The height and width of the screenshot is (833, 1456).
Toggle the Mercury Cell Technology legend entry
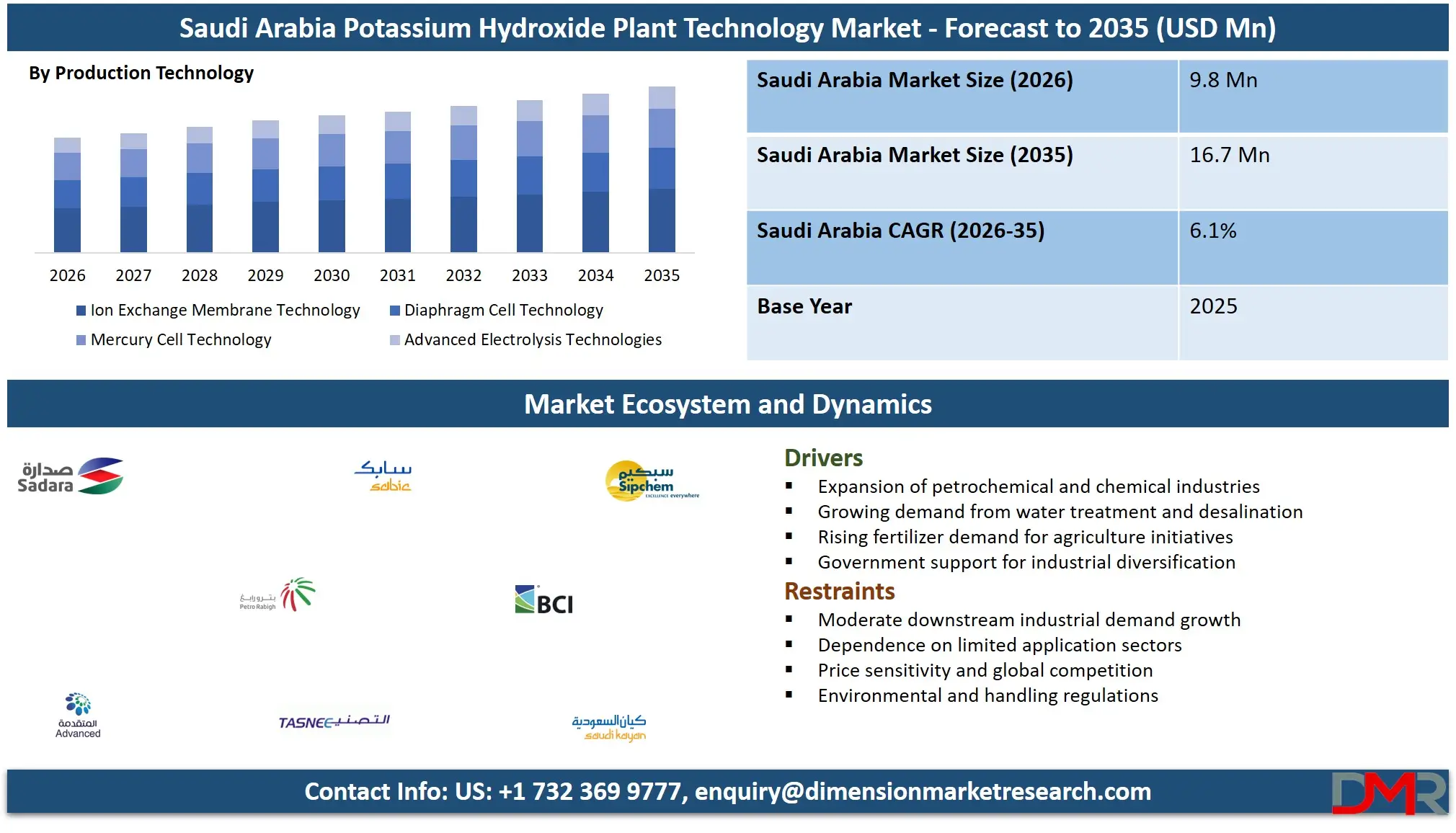(x=180, y=339)
